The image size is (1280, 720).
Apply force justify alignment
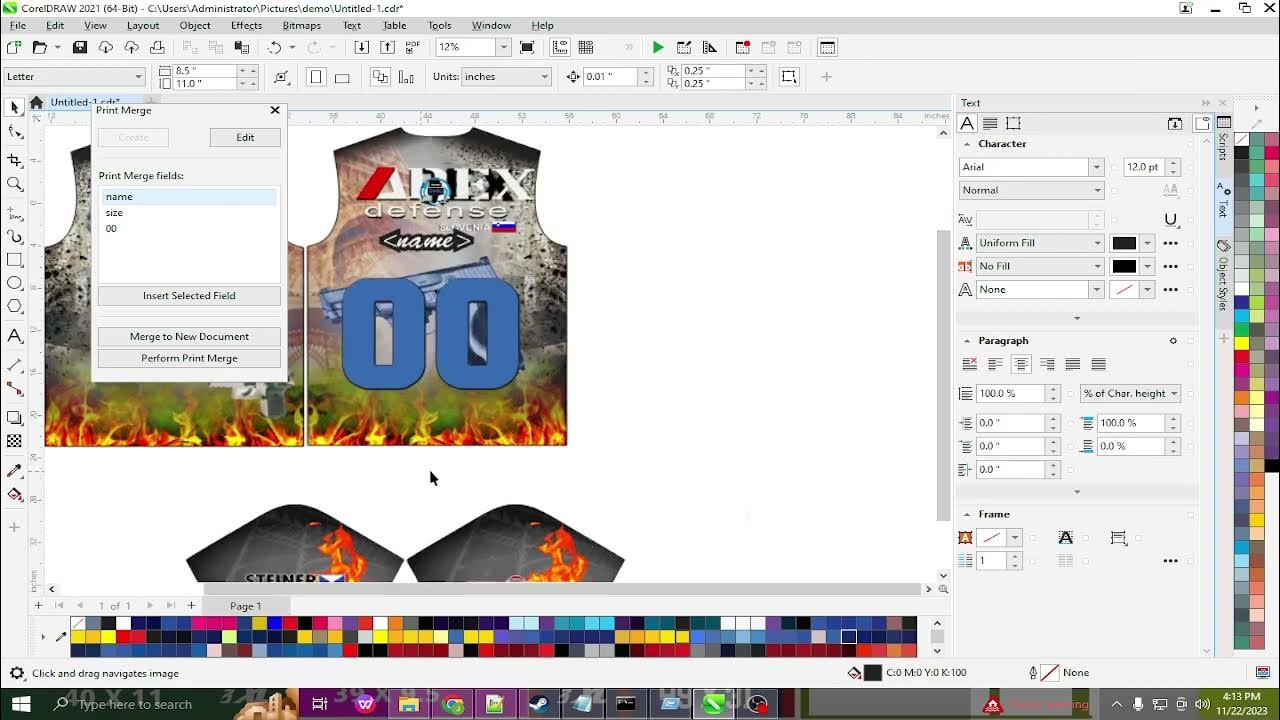[x=1099, y=364]
